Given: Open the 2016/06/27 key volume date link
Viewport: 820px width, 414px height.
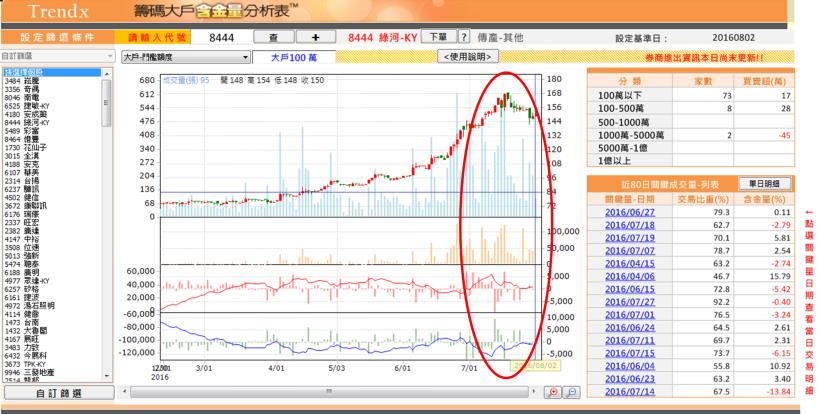Looking at the screenshot, I should [630, 212].
